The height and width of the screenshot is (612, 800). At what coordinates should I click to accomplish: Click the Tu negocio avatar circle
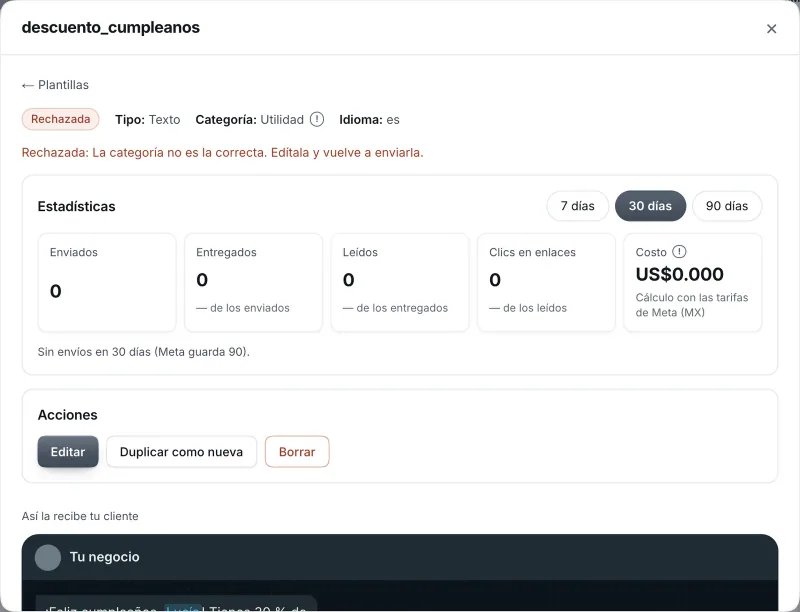[48, 557]
